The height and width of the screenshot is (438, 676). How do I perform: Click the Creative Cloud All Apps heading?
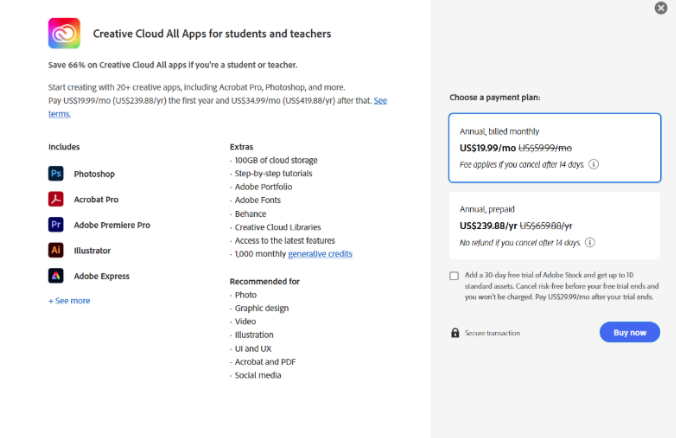(212, 34)
